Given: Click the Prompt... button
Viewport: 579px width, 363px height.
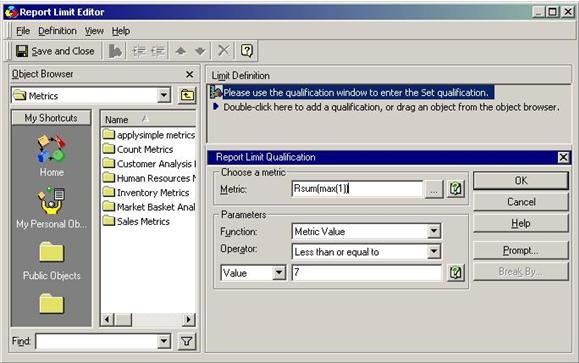Looking at the screenshot, I should [521, 250].
